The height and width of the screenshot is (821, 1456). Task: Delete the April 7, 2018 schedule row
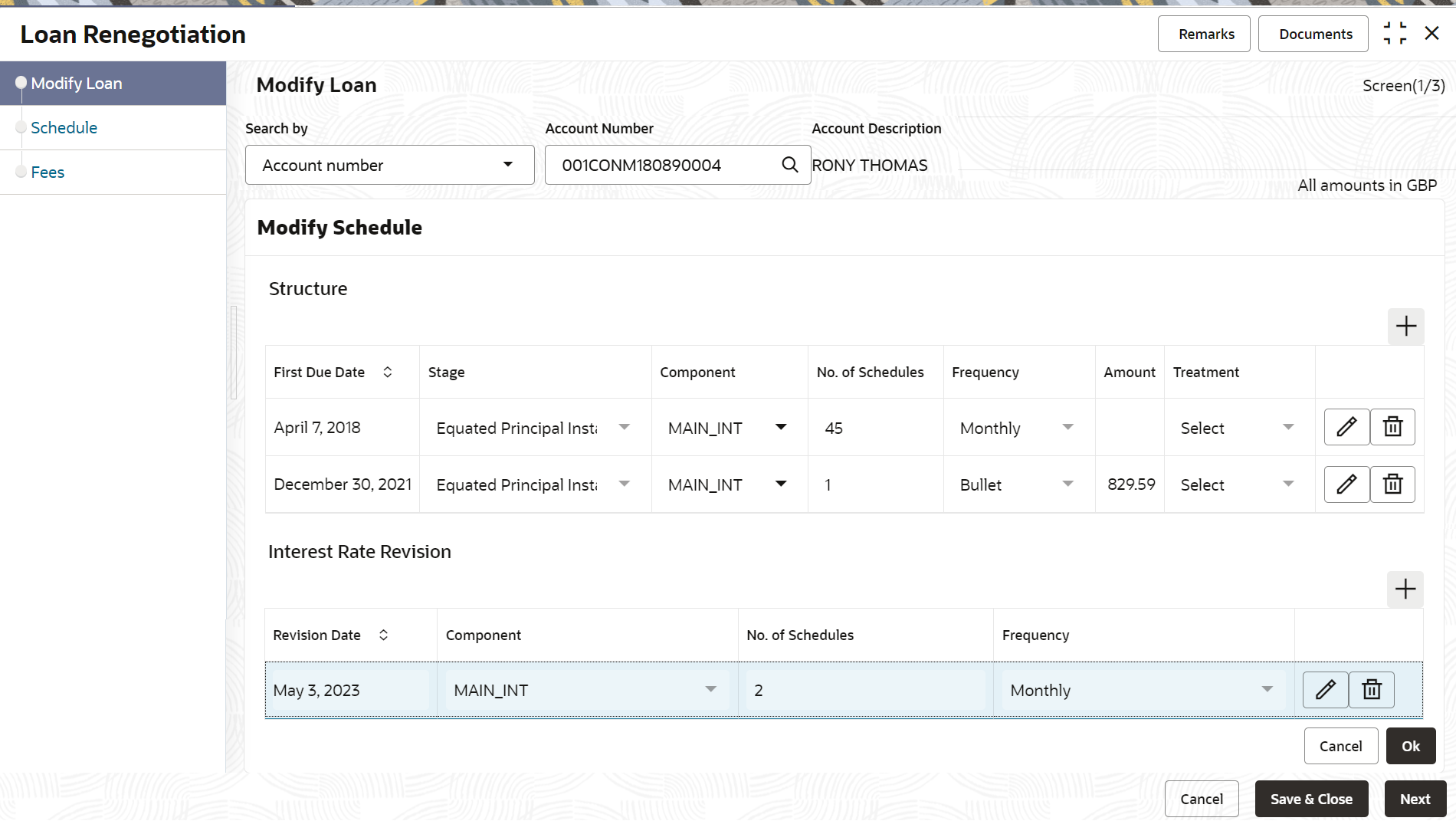tap(1392, 427)
